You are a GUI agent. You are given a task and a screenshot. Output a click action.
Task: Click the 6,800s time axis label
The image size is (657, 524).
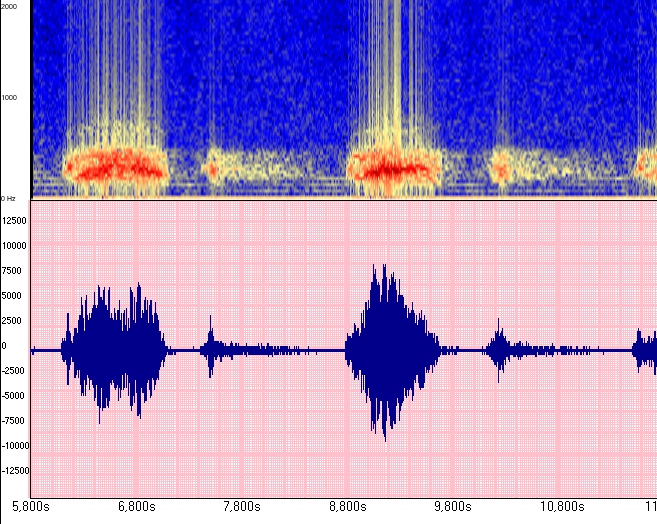tap(136, 506)
